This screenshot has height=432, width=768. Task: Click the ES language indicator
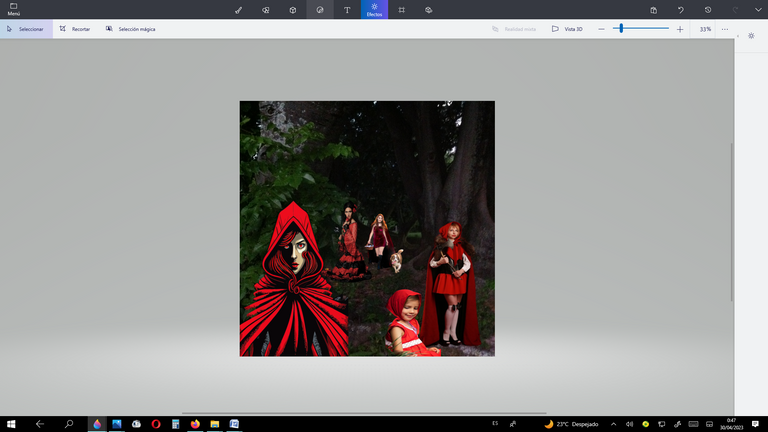pyautogui.click(x=495, y=423)
